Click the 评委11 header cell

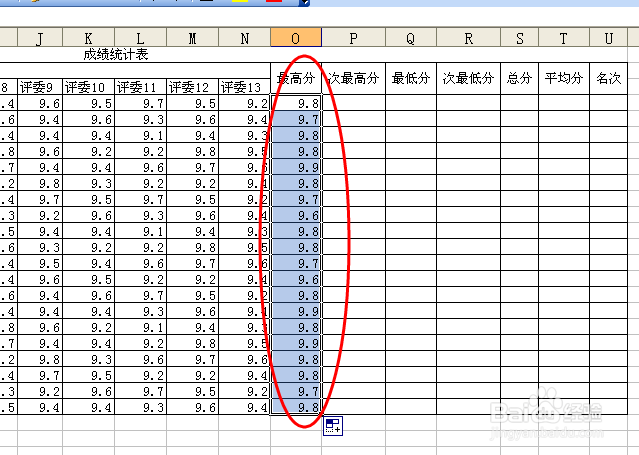(141, 87)
